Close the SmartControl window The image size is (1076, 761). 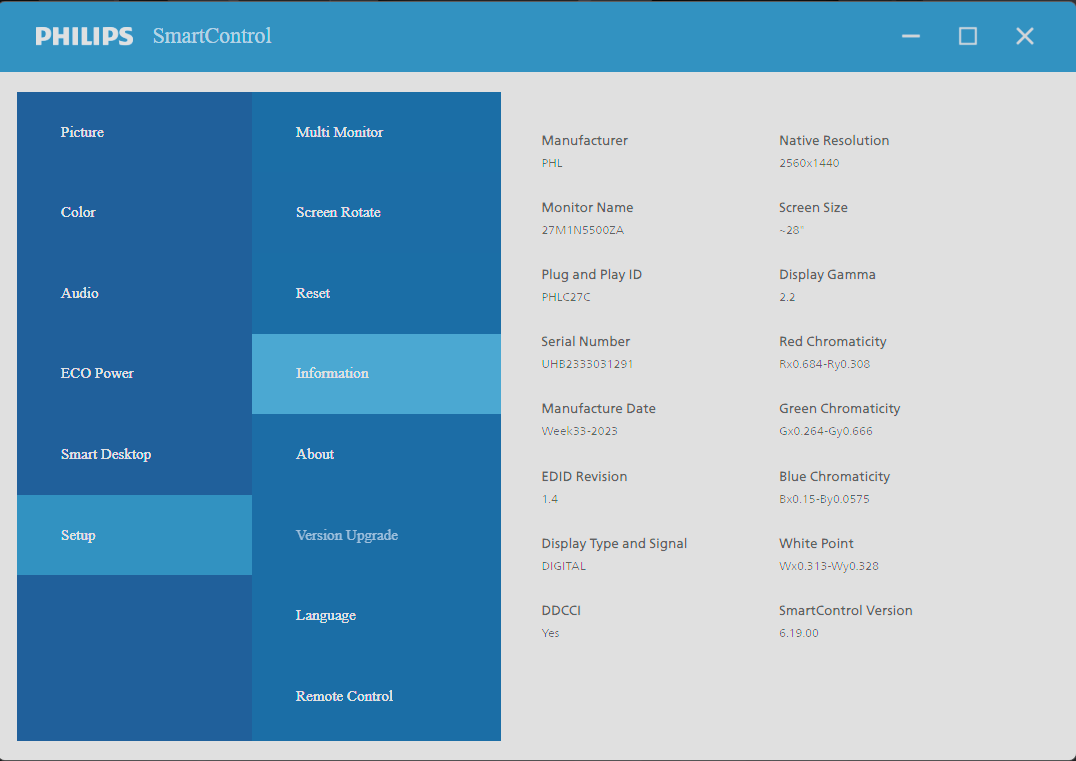click(1025, 36)
